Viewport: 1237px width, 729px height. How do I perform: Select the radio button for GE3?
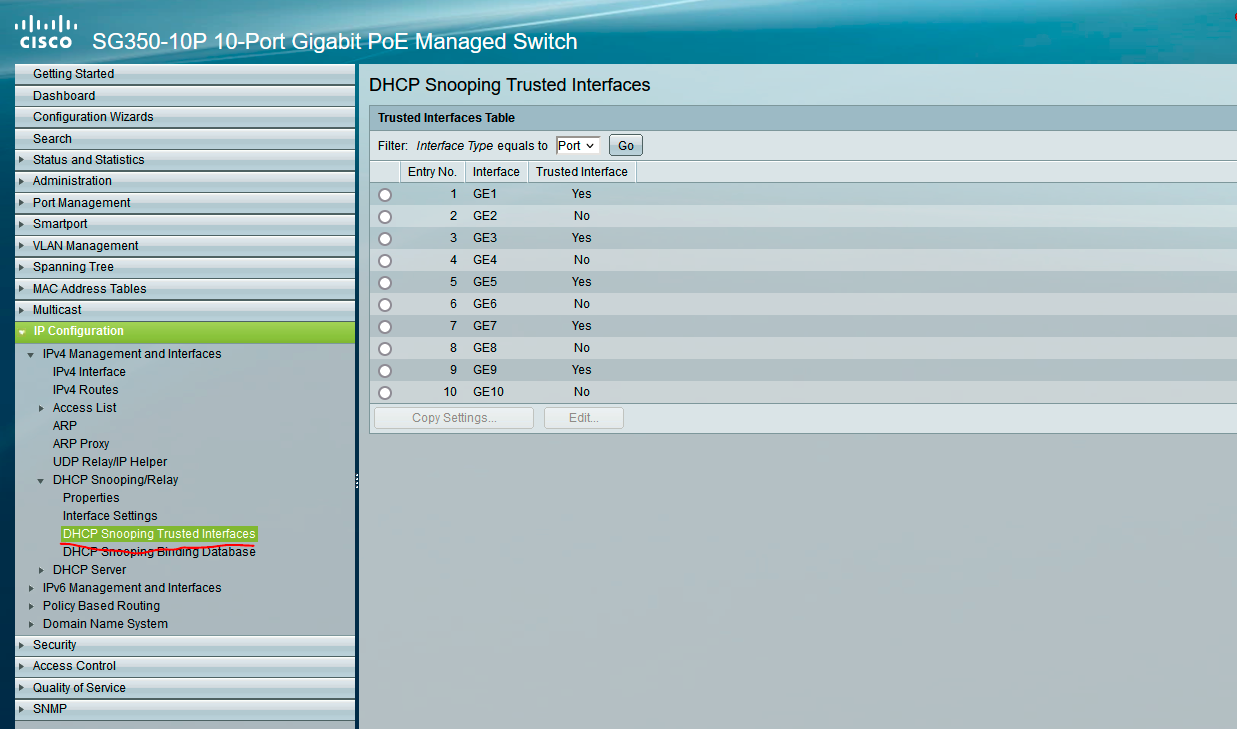coord(385,238)
